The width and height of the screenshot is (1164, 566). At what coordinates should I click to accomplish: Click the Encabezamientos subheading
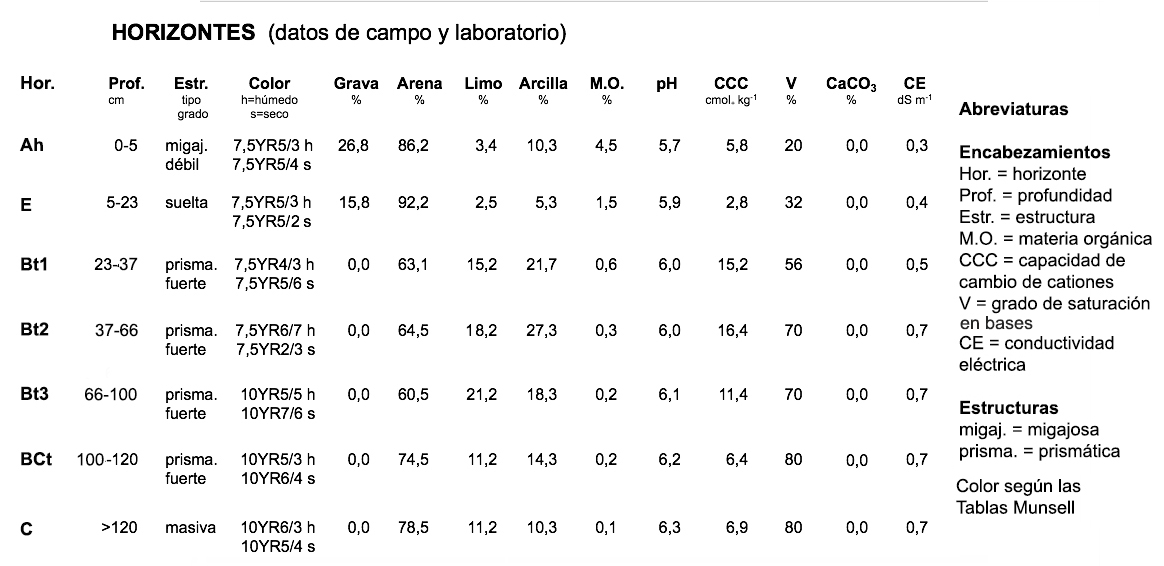coord(1034,154)
